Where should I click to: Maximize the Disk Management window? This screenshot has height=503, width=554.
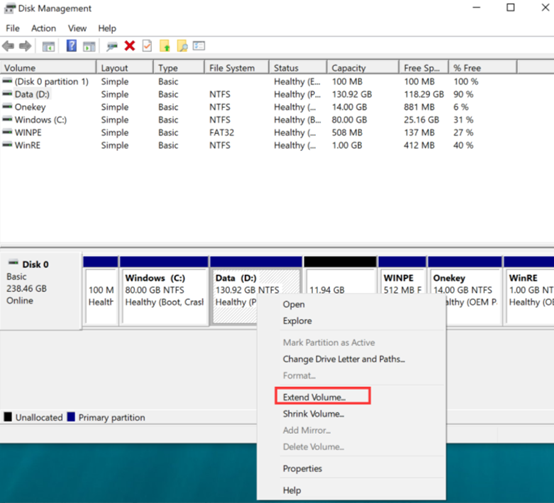pos(510,7)
